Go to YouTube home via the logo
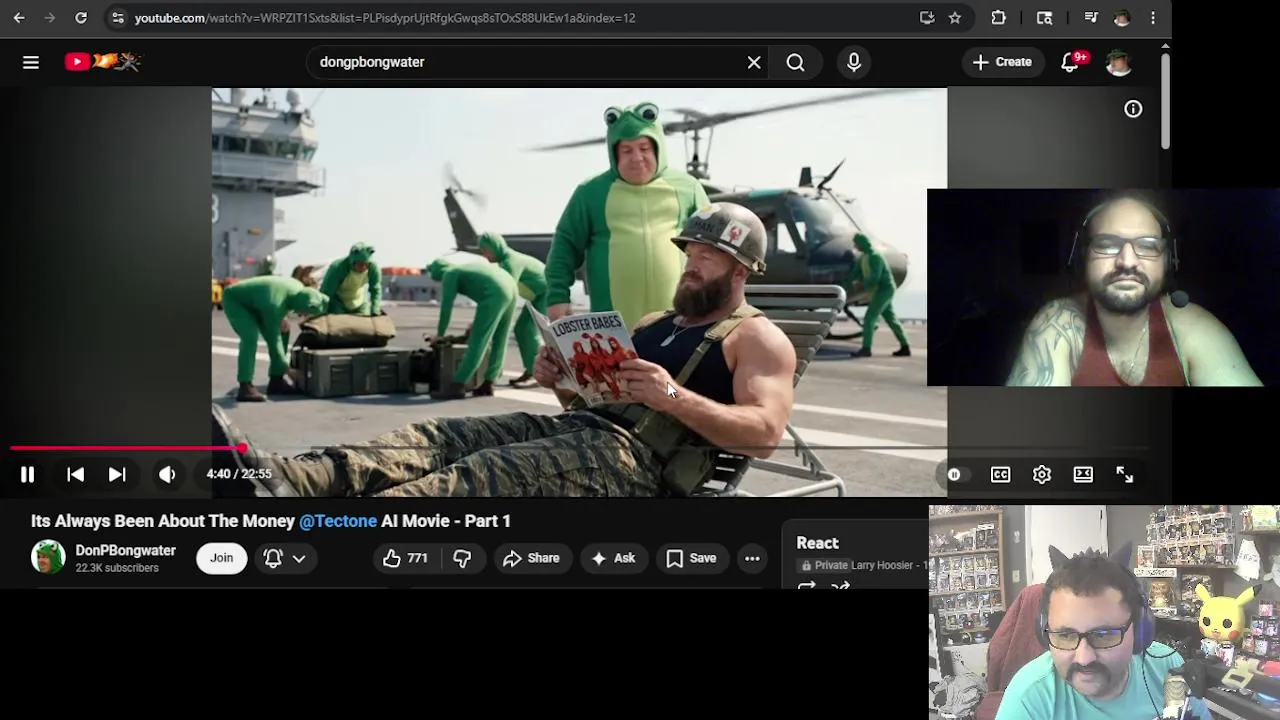The image size is (1280, 720). tap(103, 62)
